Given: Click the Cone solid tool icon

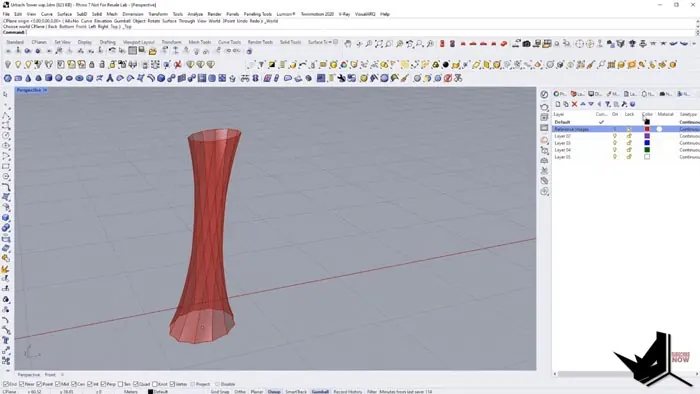Looking at the screenshot, I should tap(28, 78).
